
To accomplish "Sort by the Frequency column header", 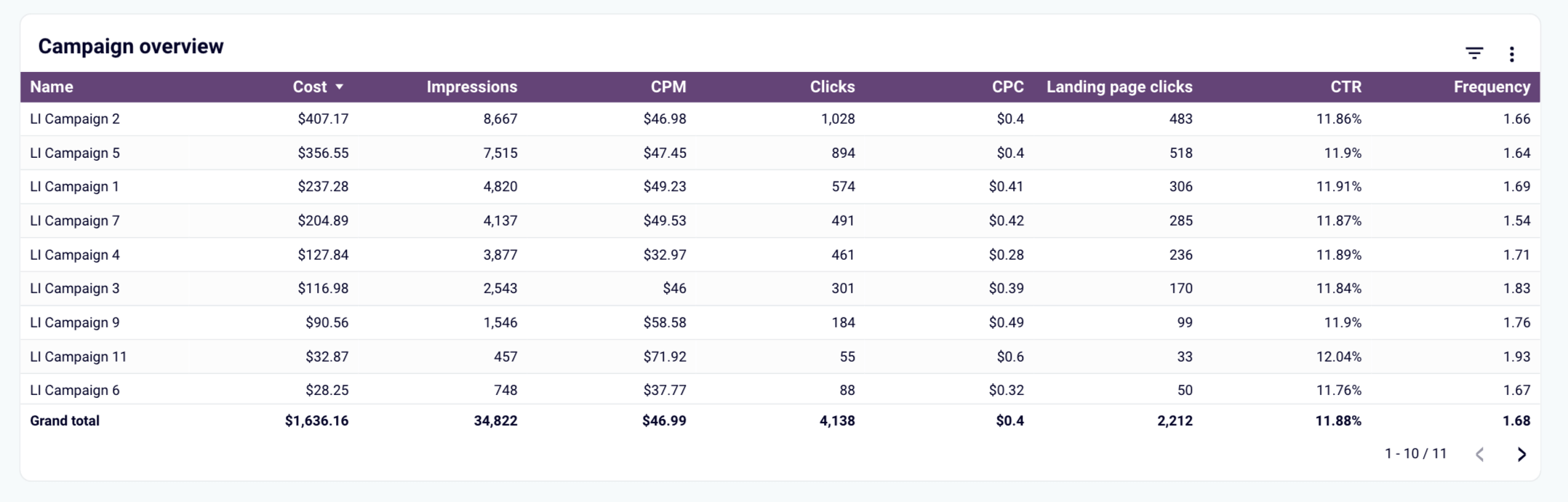I will pyautogui.click(x=1492, y=87).
